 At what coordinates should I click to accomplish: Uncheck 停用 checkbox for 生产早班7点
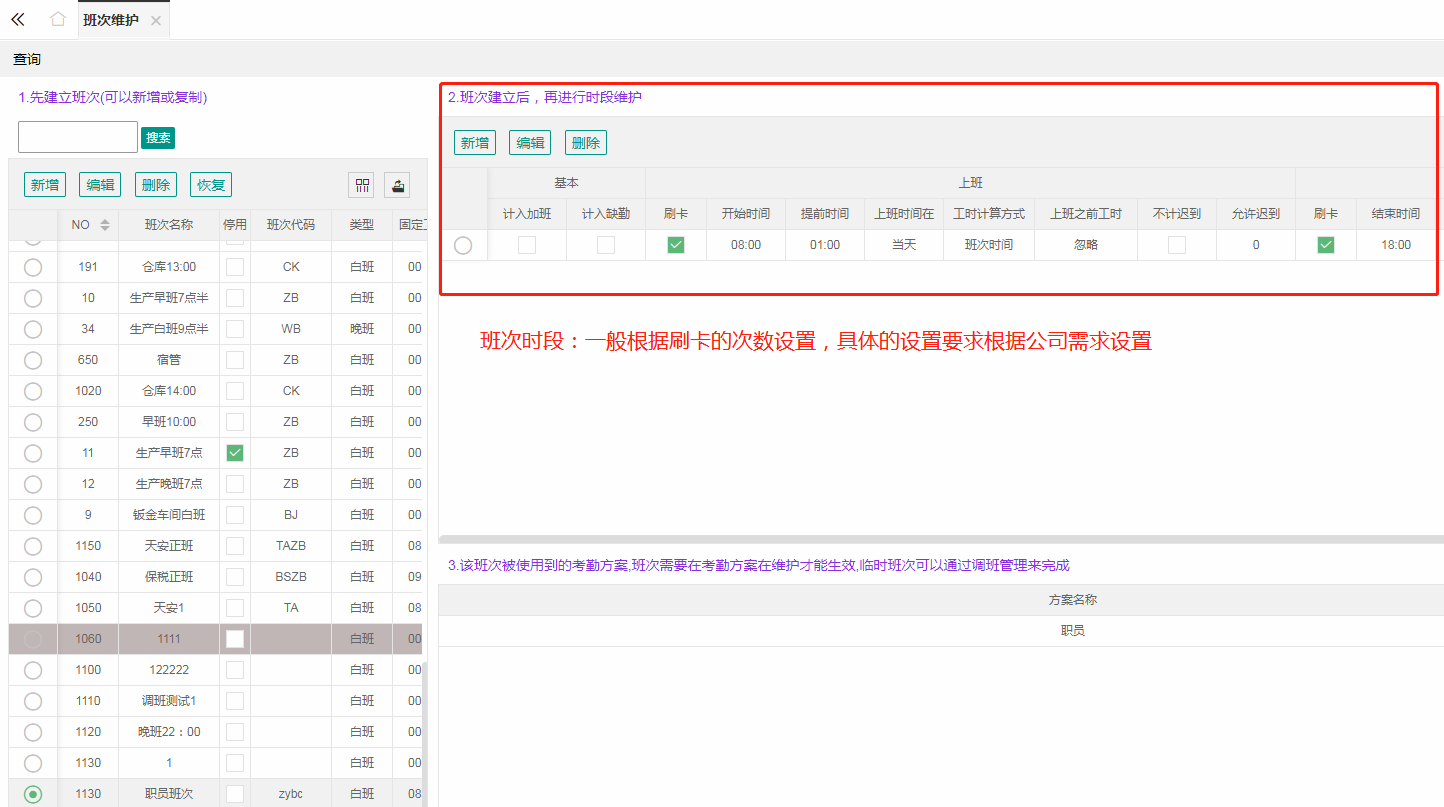pyautogui.click(x=235, y=453)
